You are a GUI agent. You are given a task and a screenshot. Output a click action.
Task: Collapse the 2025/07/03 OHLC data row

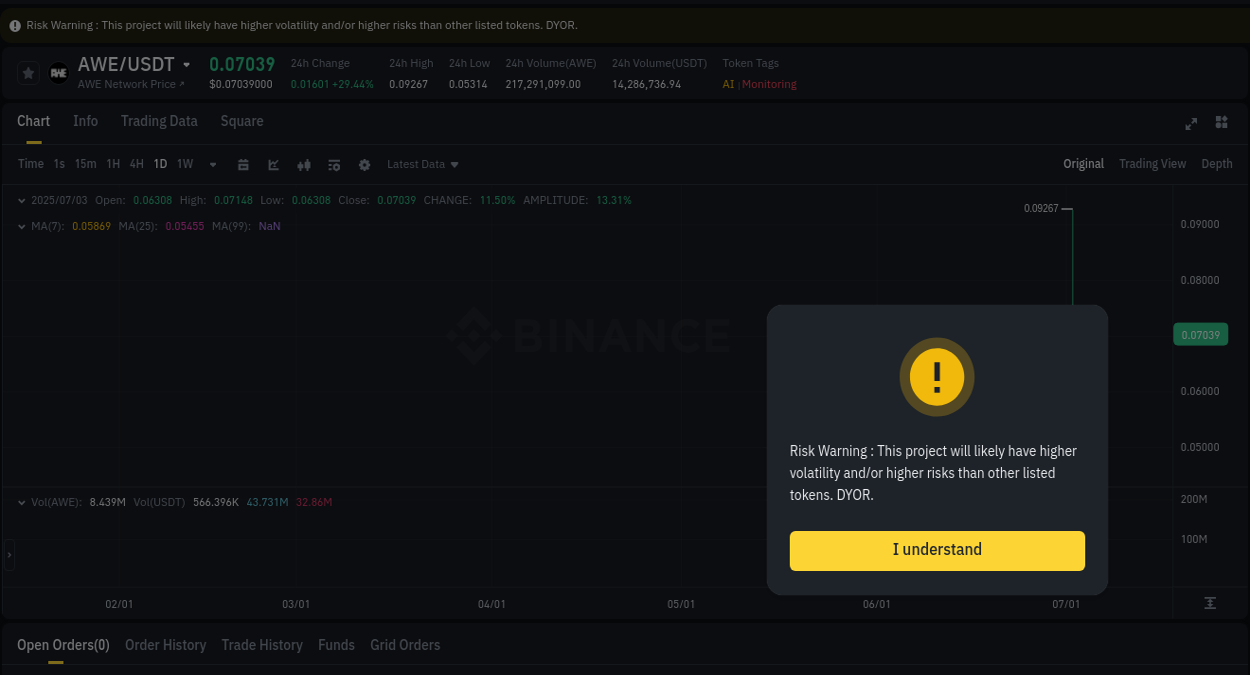tap(21, 200)
